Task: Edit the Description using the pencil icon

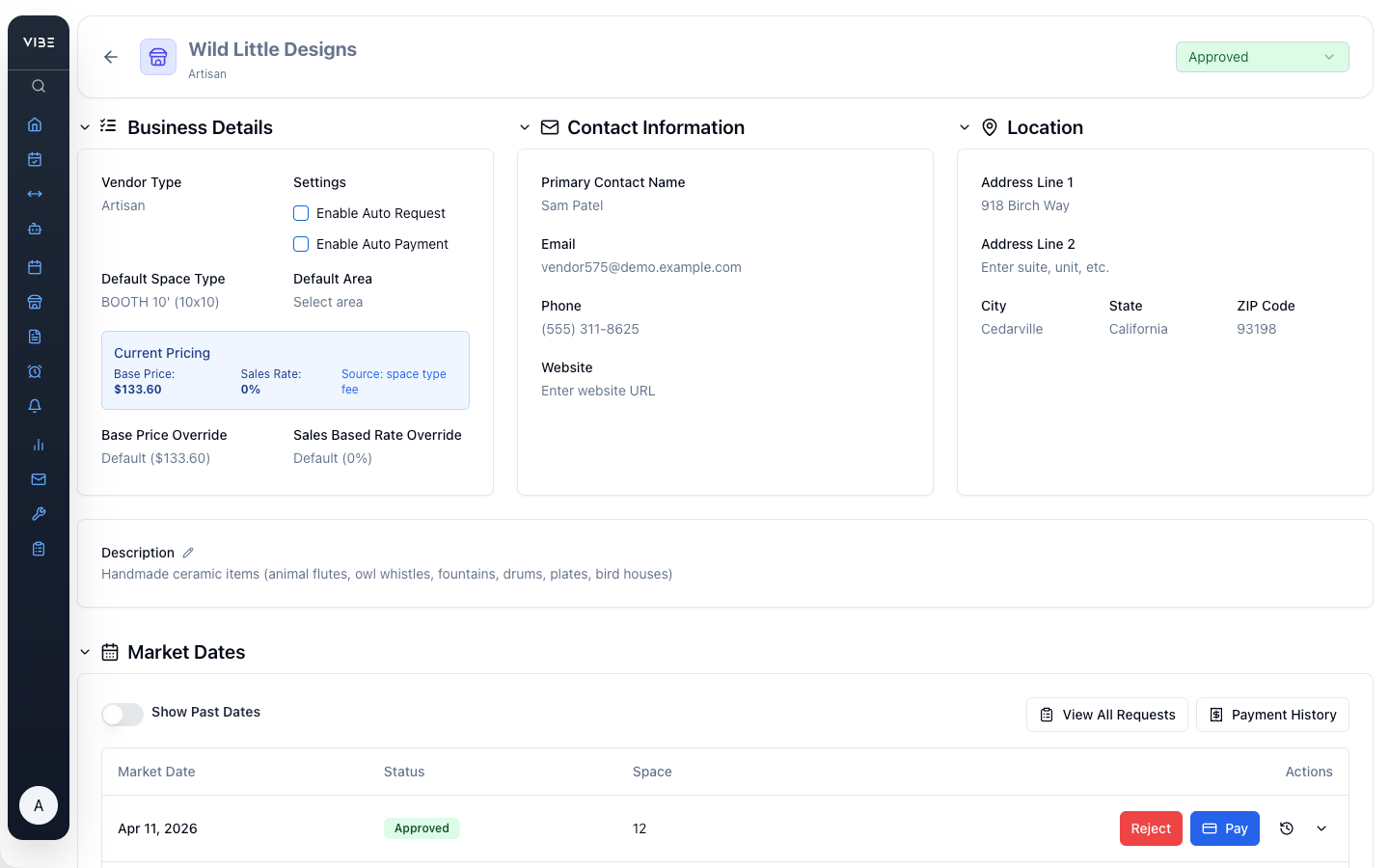Action: [x=188, y=552]
